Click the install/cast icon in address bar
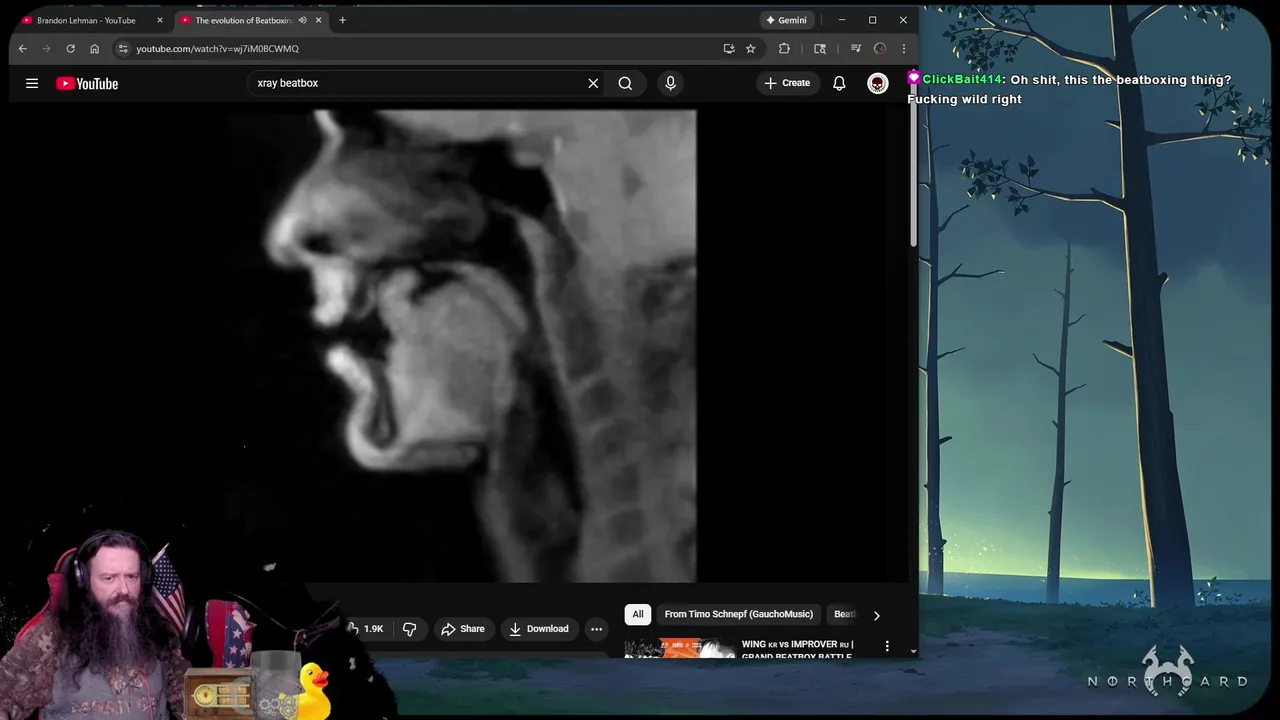The image size is (1280, 720). pyautogui.click(x=729, y=48)
